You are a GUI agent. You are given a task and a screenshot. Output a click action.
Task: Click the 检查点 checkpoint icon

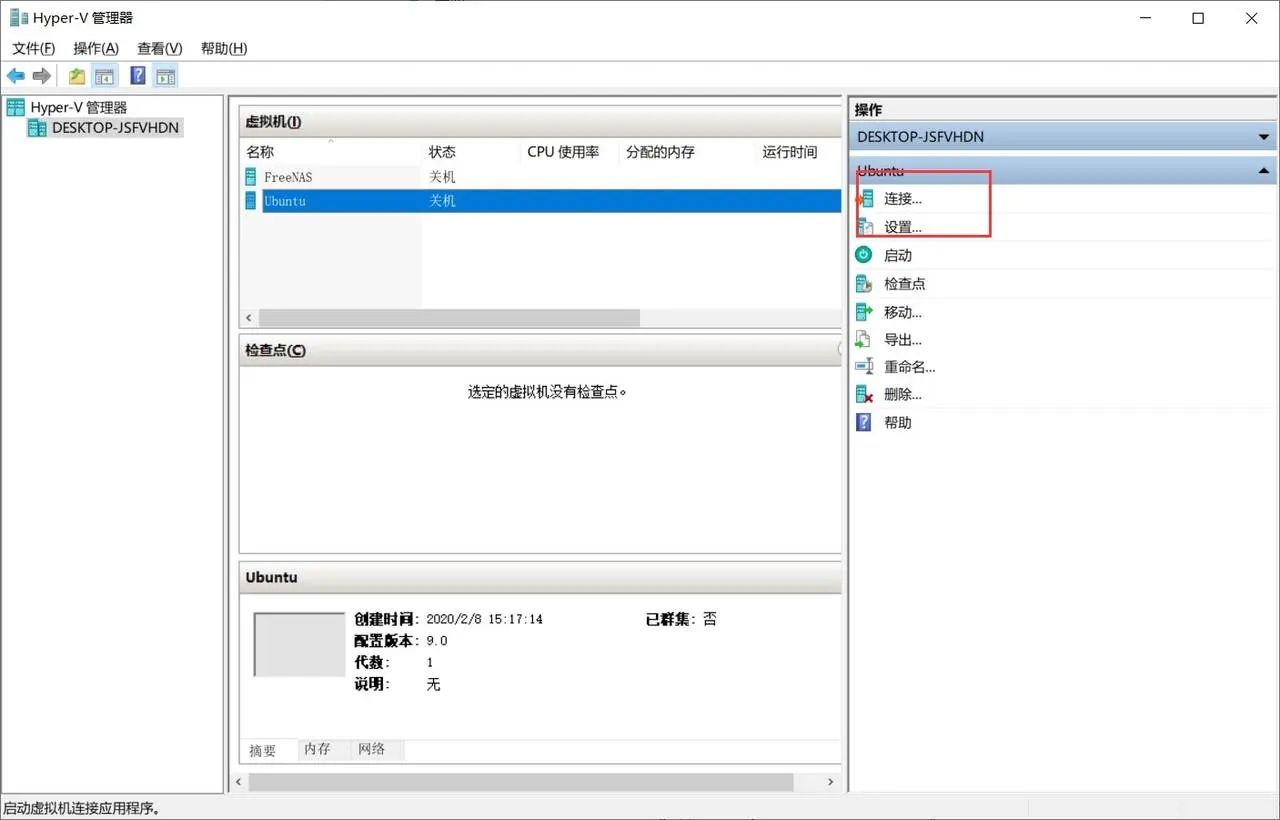pos(865,283)
